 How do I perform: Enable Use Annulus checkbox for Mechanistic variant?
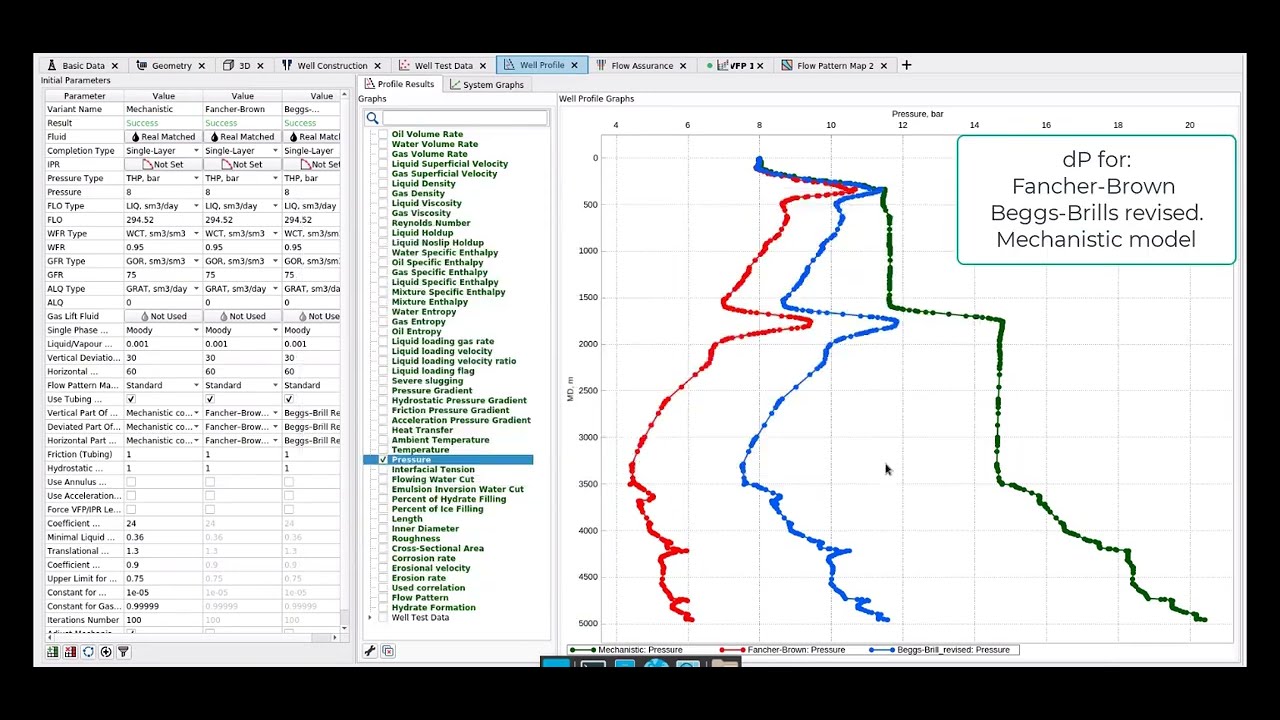[x=131, y=482]
